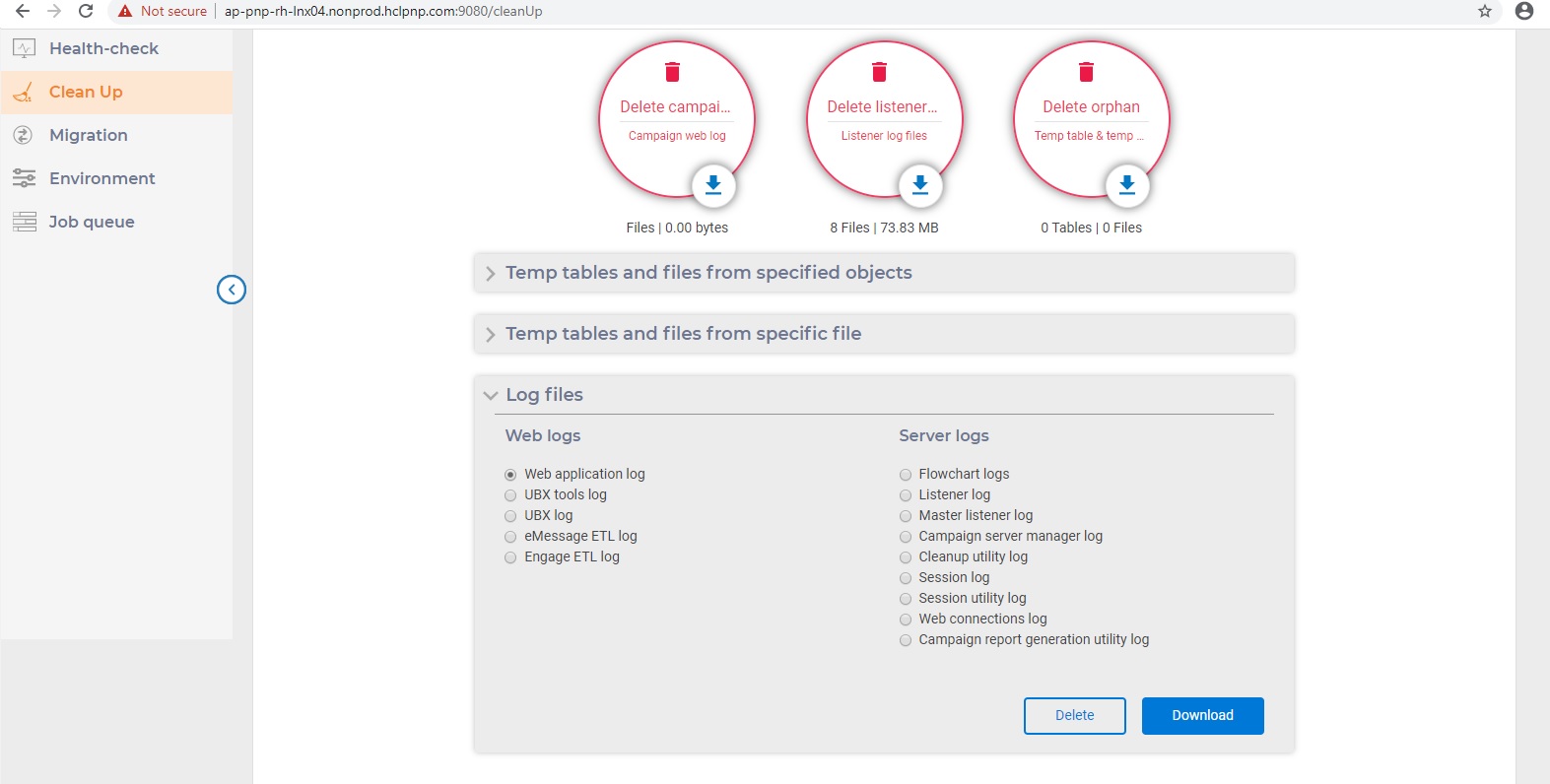Select Web application log radio button

coord(510,475)
